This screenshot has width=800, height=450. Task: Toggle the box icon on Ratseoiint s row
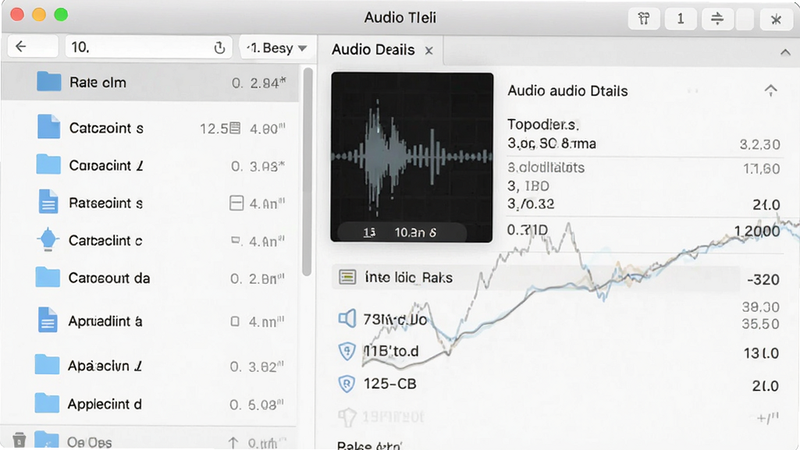(x=236, y=203)
